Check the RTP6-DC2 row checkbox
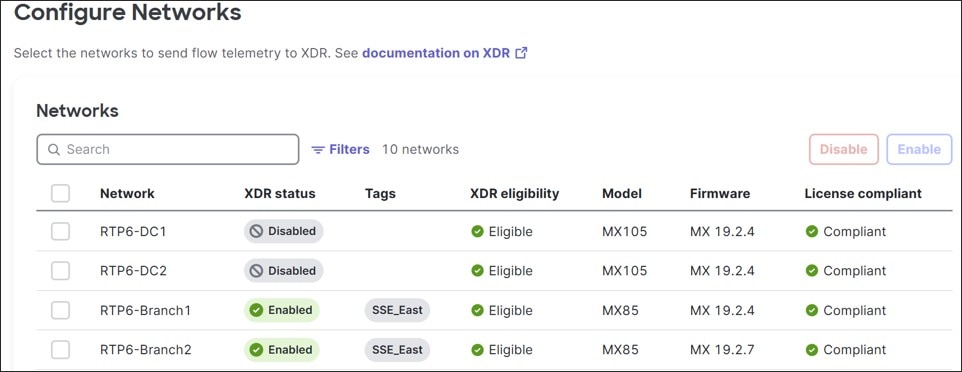Image resolution: width=962 pixels, height=372 pixels. 60,271
